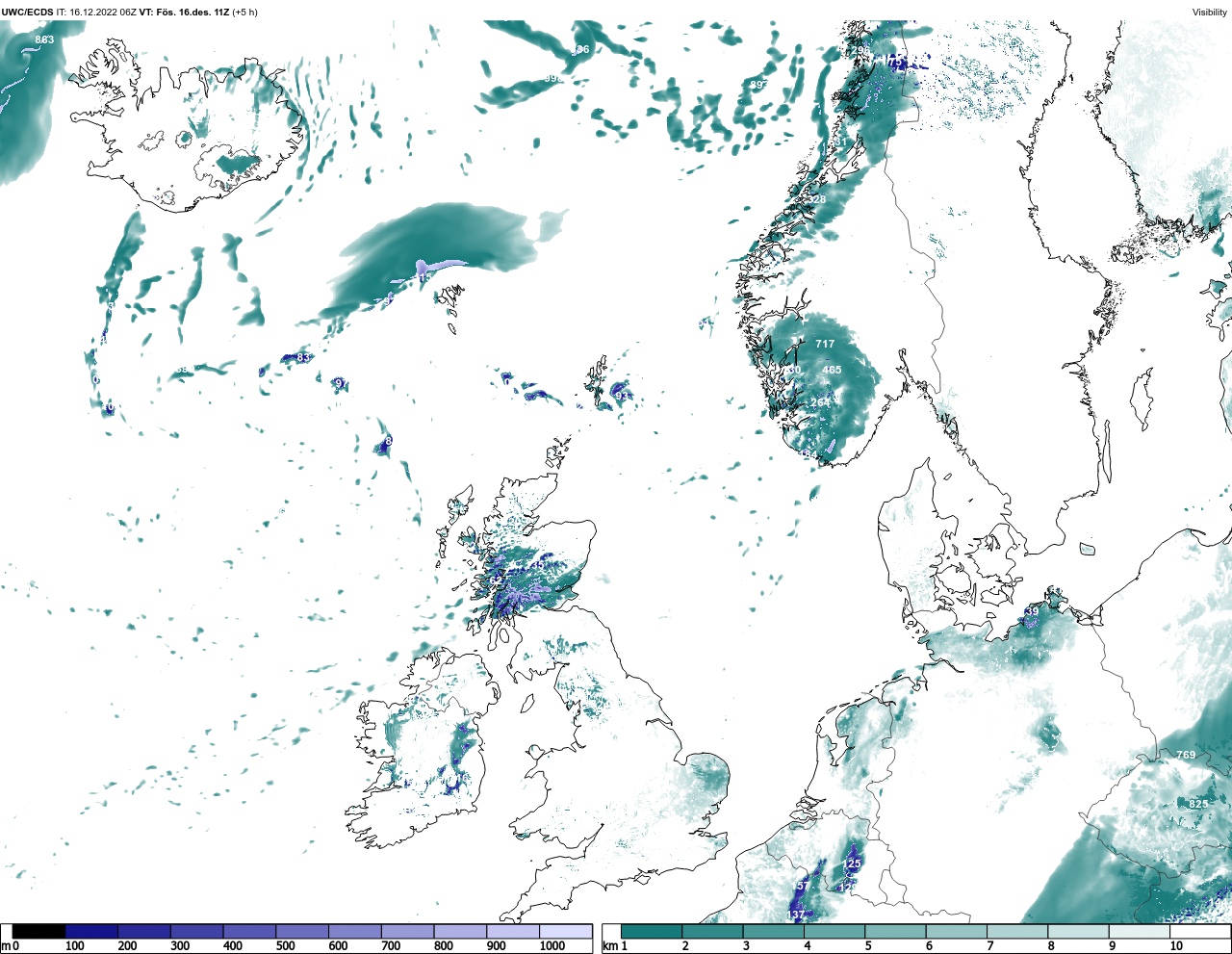This screenshot has height=954, width=1232.
Task: Click the 500–600 m legend color block
Action: (x=301, y=931)
